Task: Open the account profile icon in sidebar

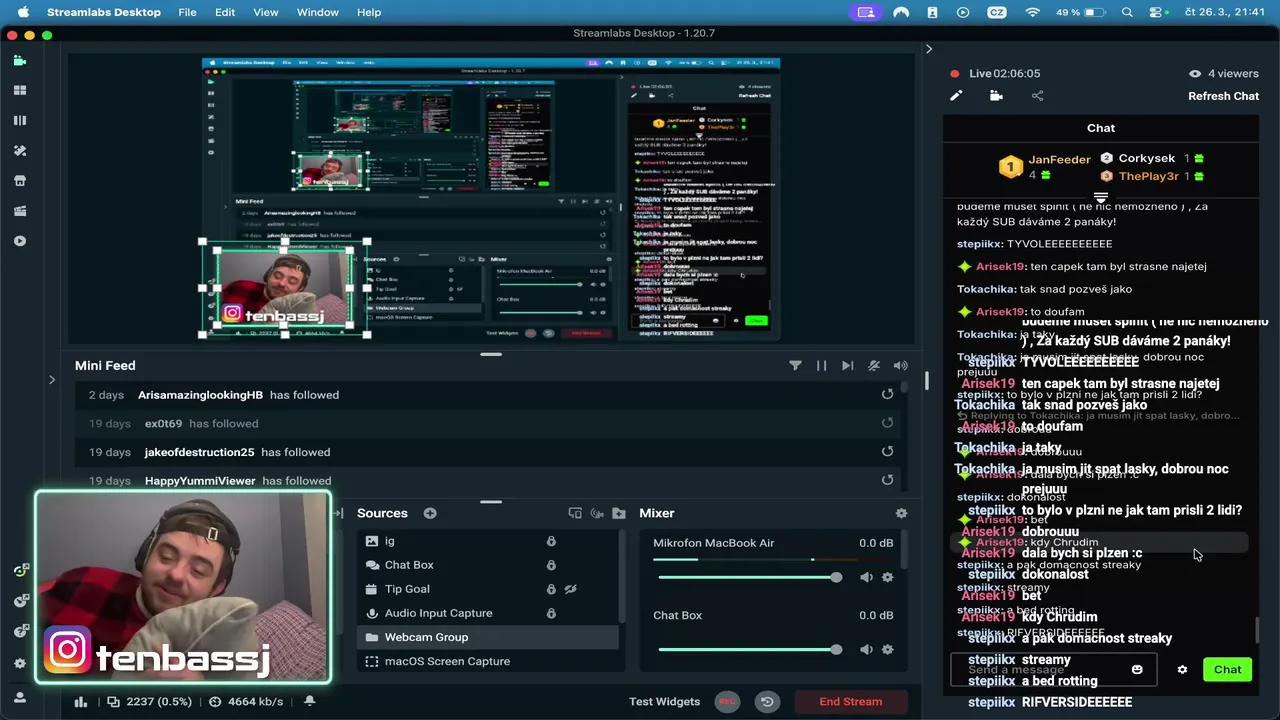Action: click(x=19, y=695)
